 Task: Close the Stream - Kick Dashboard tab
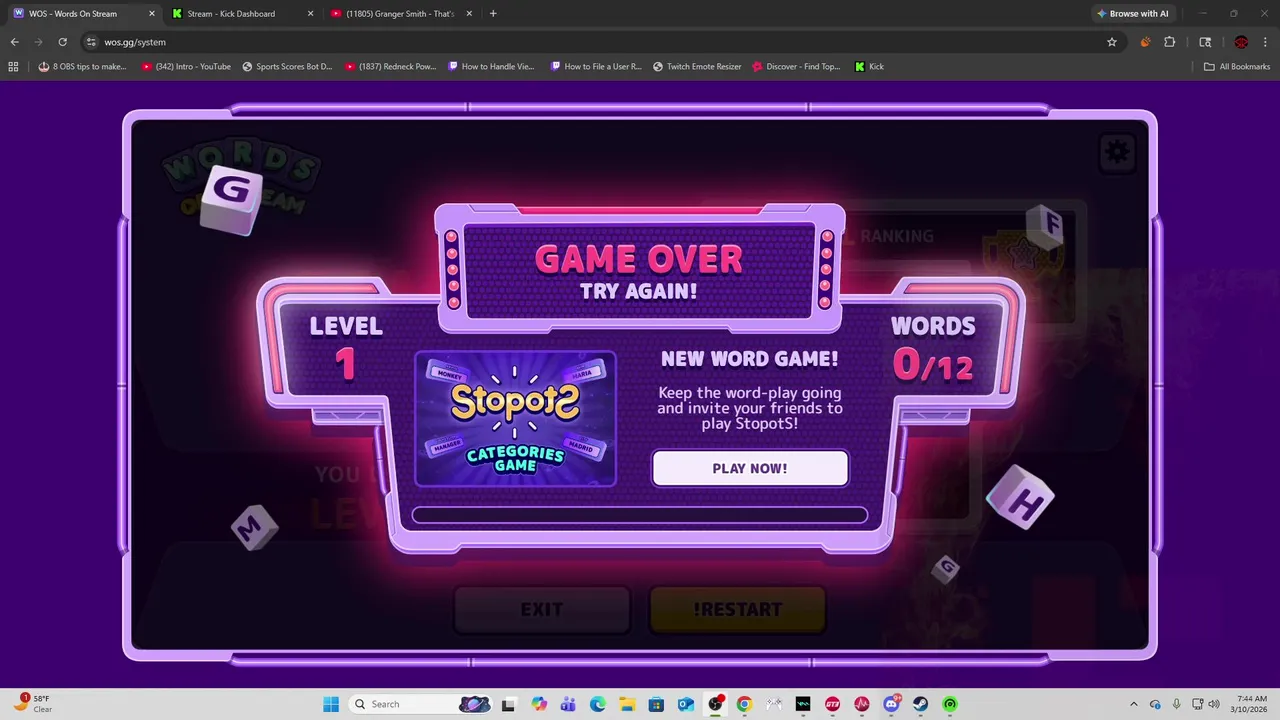click(x=310, y=14)
